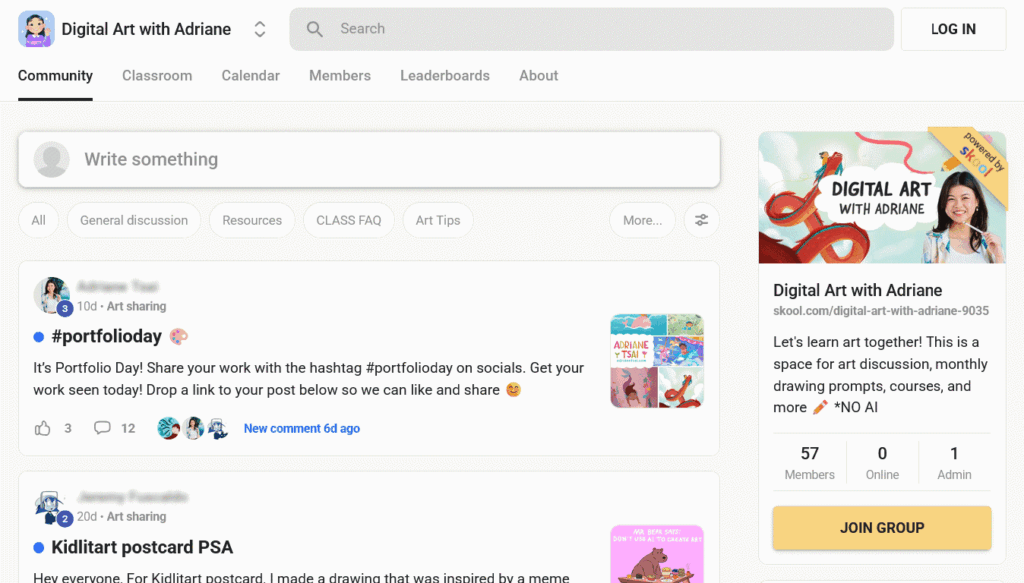Expand the group switcher chevrons

tap(260, 29)
